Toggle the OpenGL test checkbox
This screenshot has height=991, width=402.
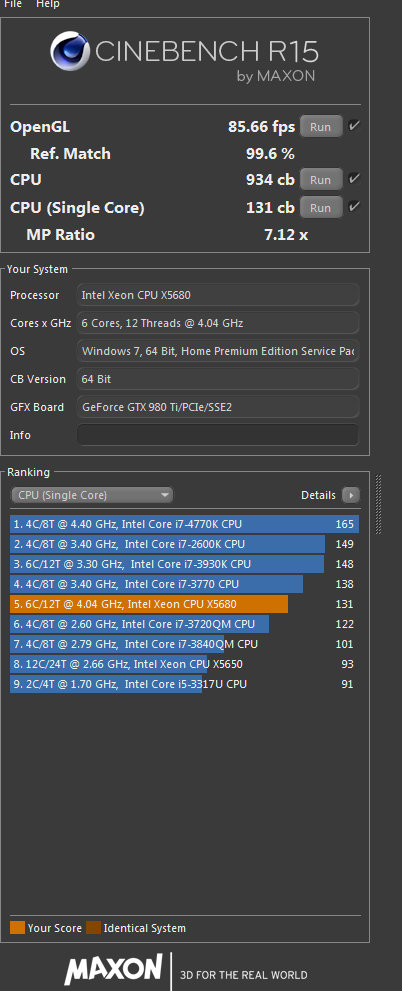354,126
